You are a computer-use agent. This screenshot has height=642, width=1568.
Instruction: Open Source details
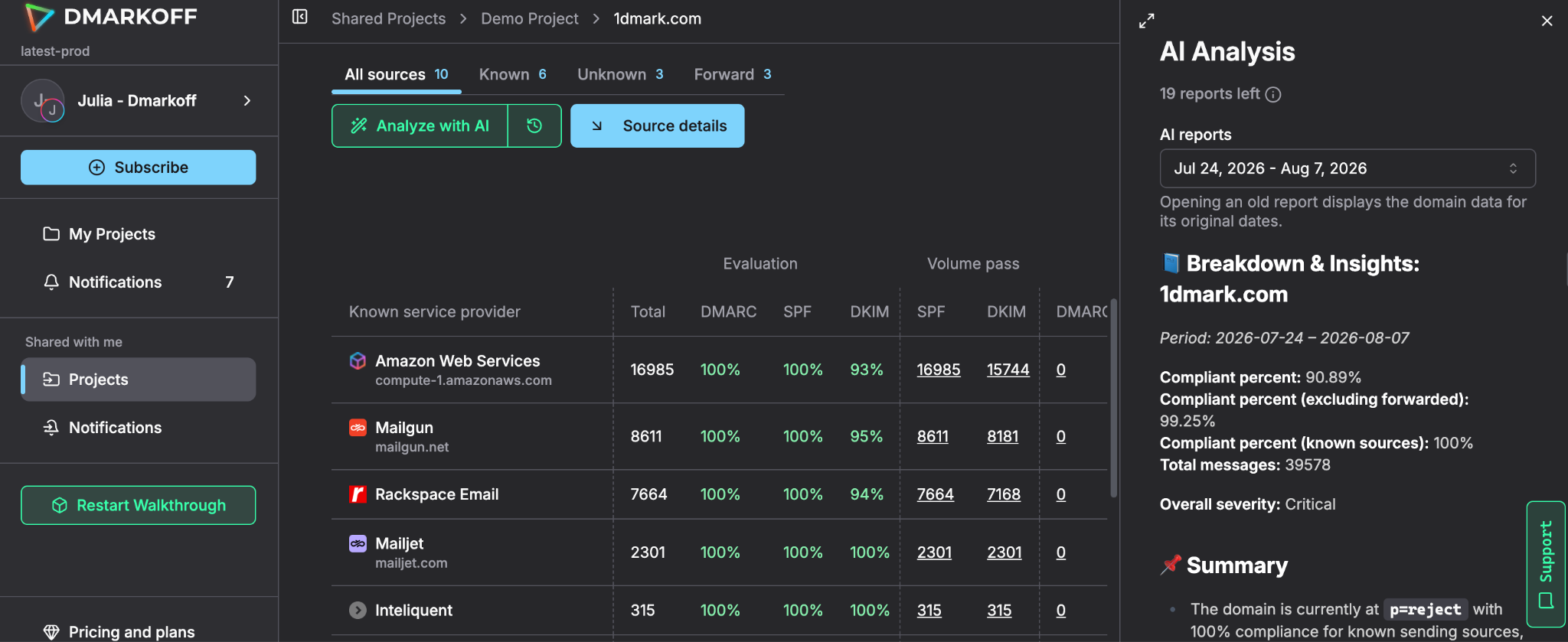click(658, 125)
